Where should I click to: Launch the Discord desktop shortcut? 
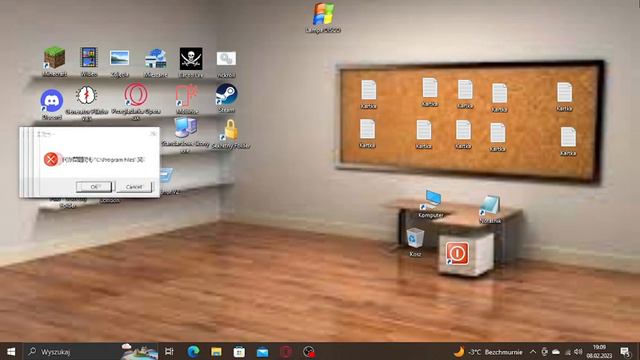point(52,100)
